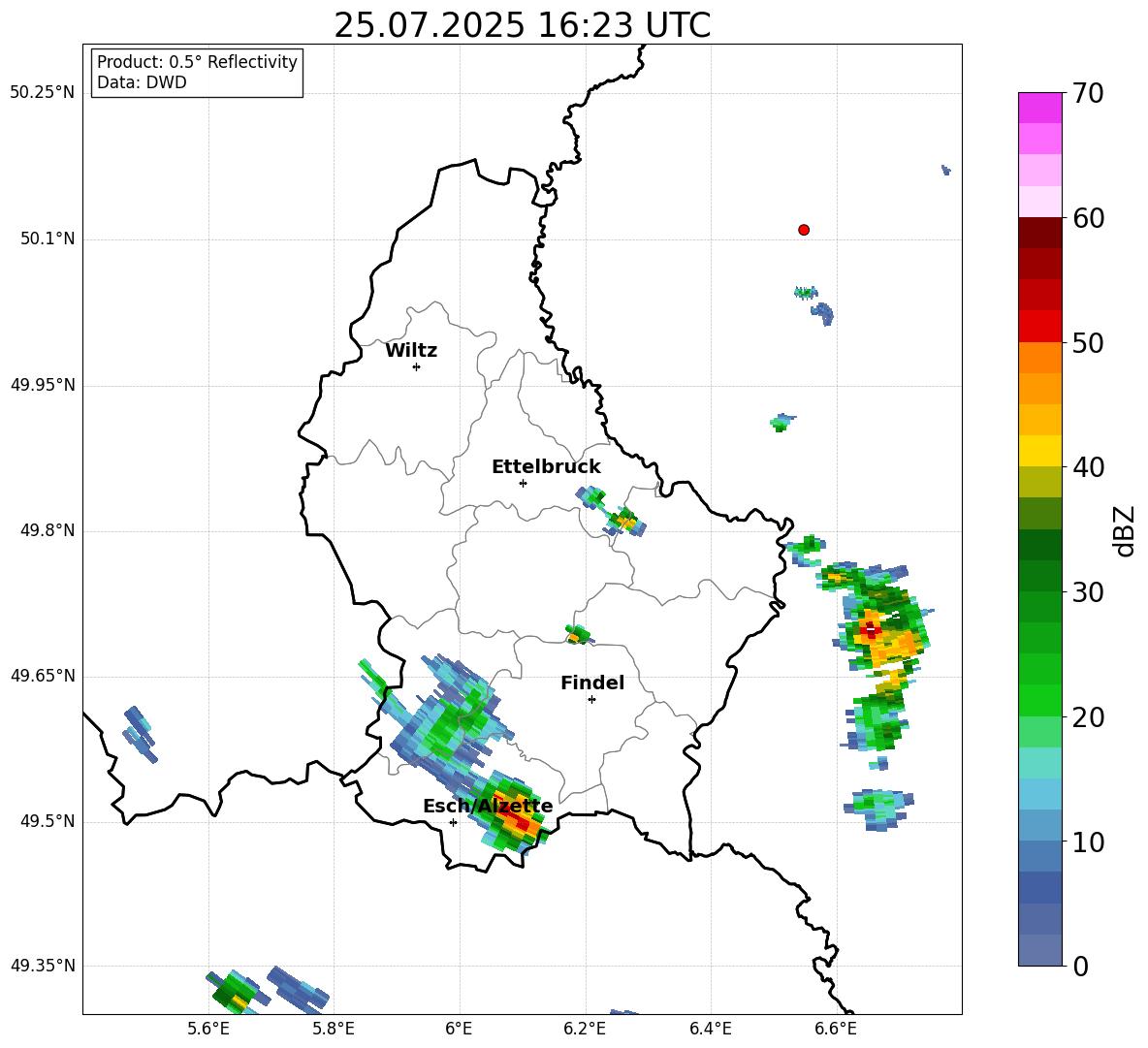Click the magenta segment at colorbar top

[1039, 108]
